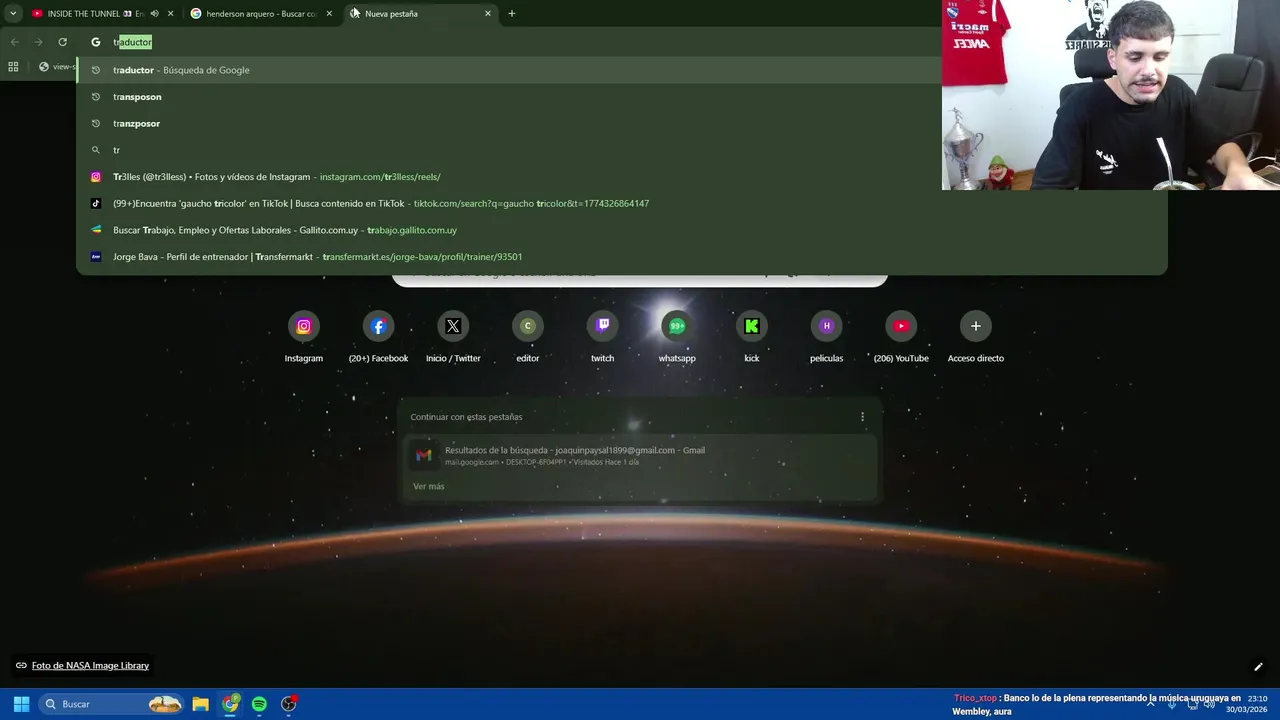Open the twitch shortcut tile

pyautogui.click(x=602, y=338)
